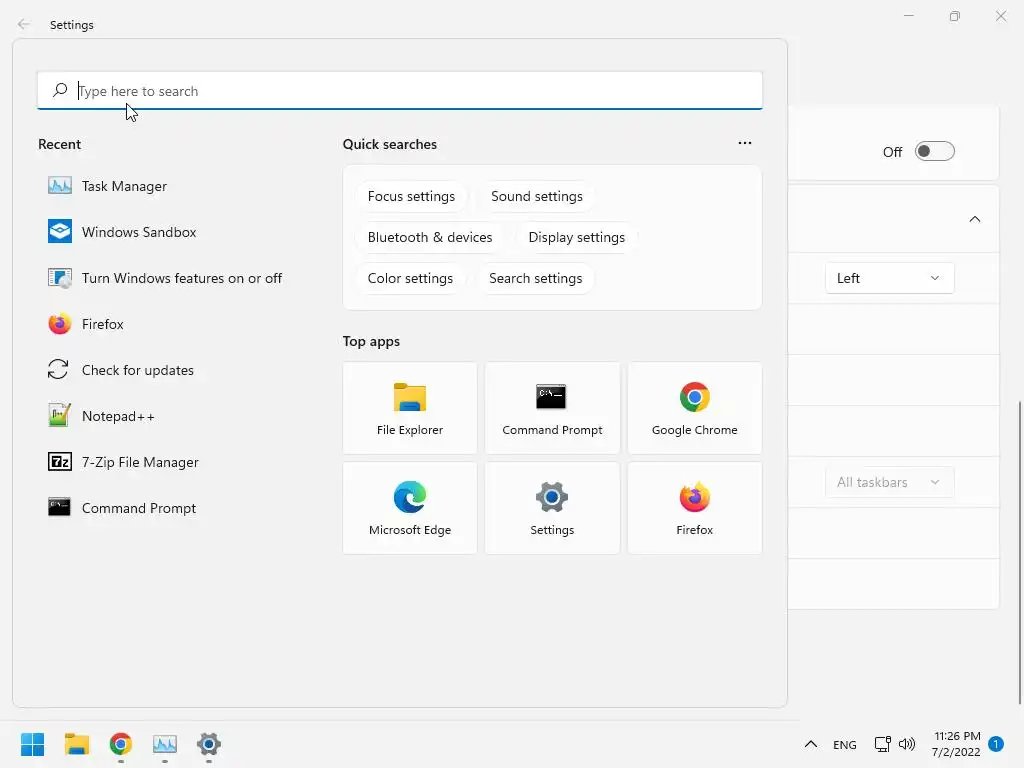Launch Microsoft Edge tile in Top apps

point(409,508)
